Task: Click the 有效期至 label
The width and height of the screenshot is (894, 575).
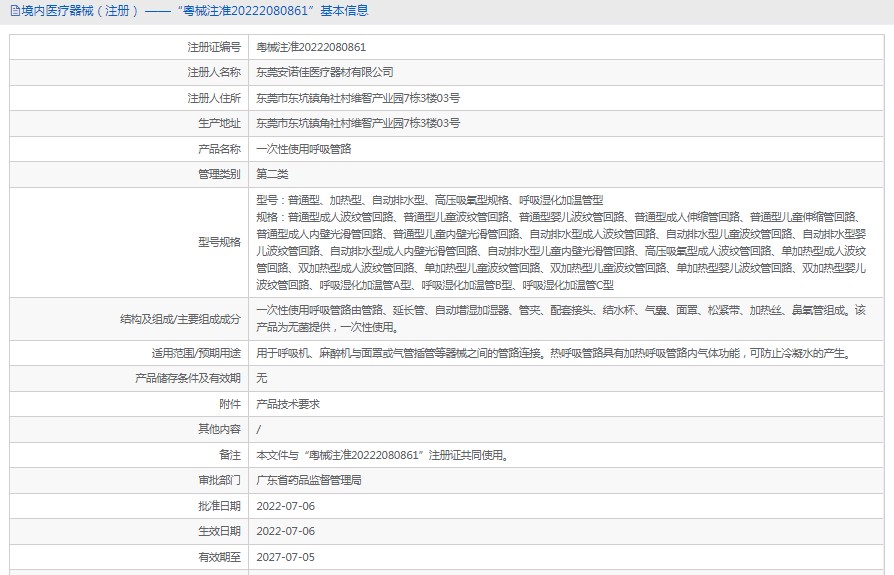Action: pos(219,557)
